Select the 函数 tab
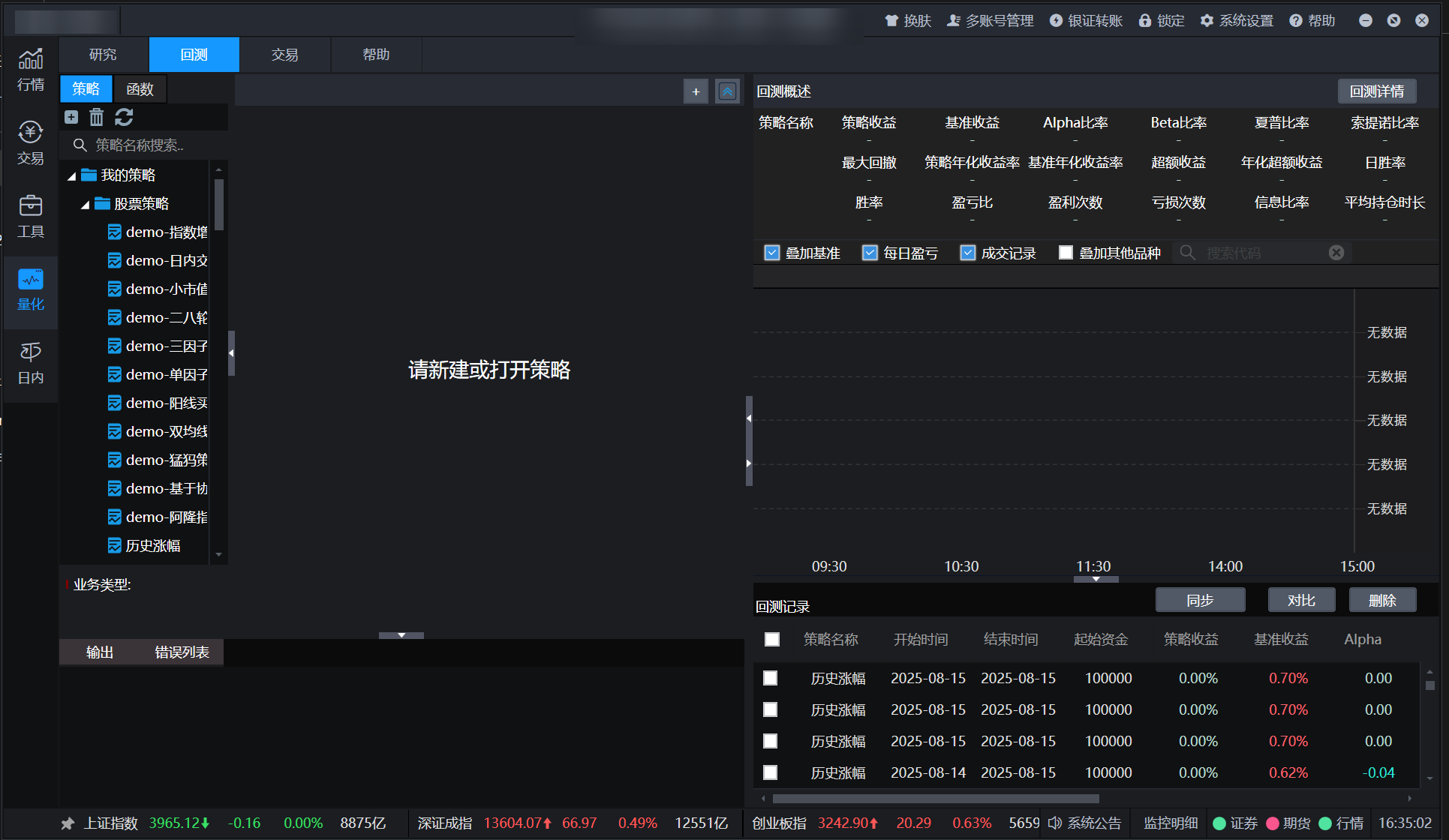Image resolution: width=1449 pixels, height=840 pixels. [x=140, y=89]
